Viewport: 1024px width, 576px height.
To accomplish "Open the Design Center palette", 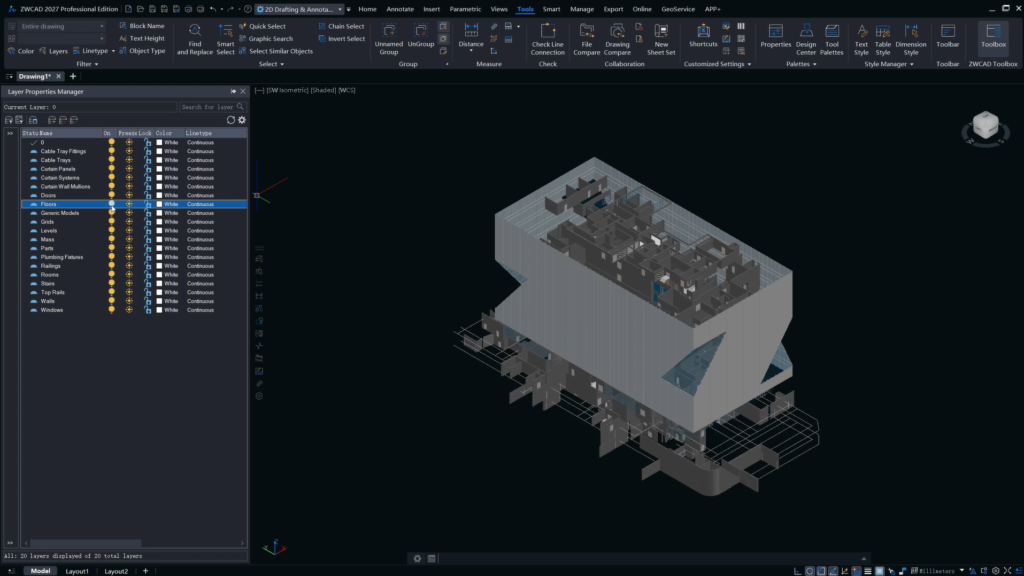I will 806,39.
